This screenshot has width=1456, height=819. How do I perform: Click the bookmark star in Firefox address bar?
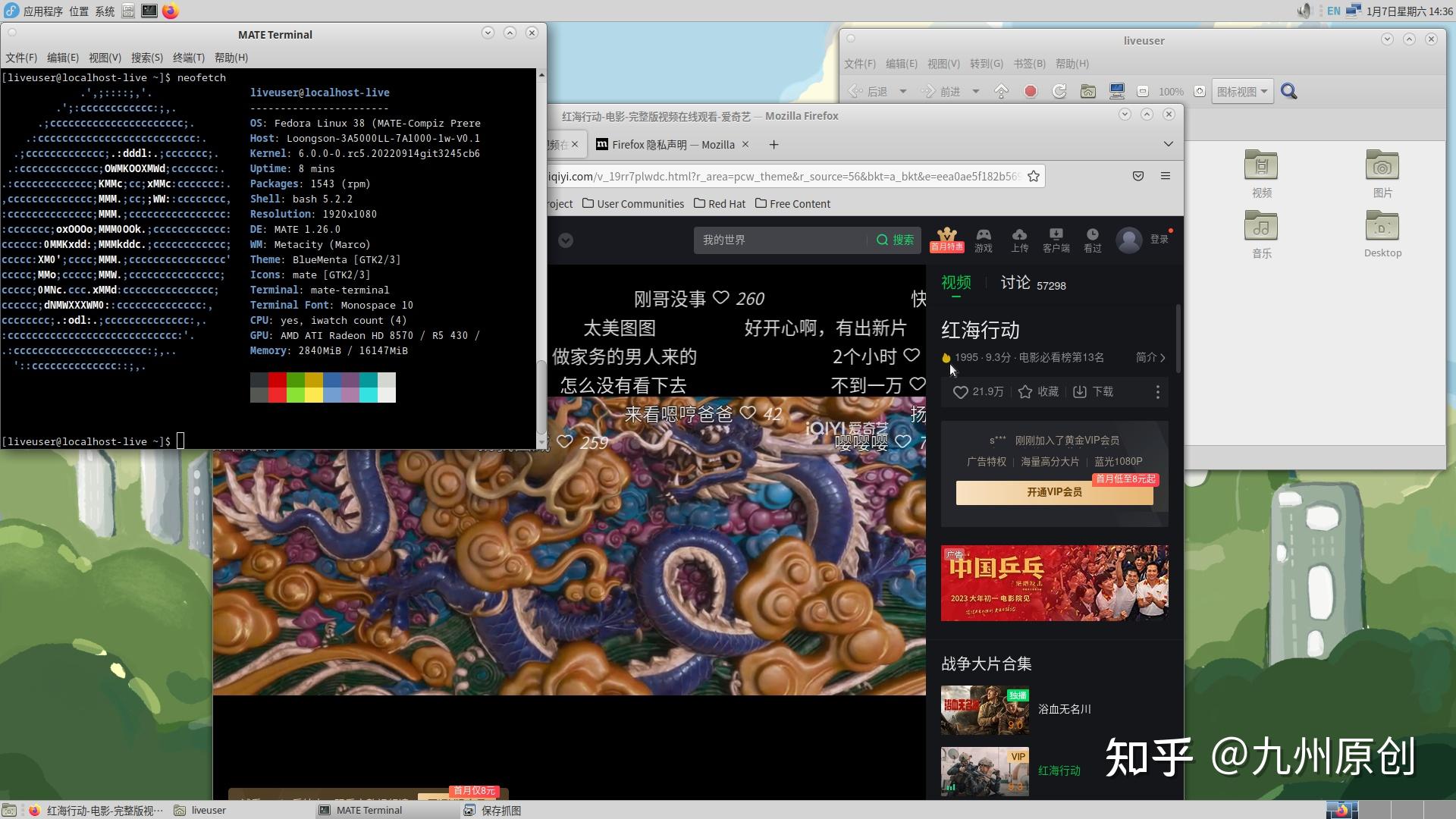[x=1034, y=176]
